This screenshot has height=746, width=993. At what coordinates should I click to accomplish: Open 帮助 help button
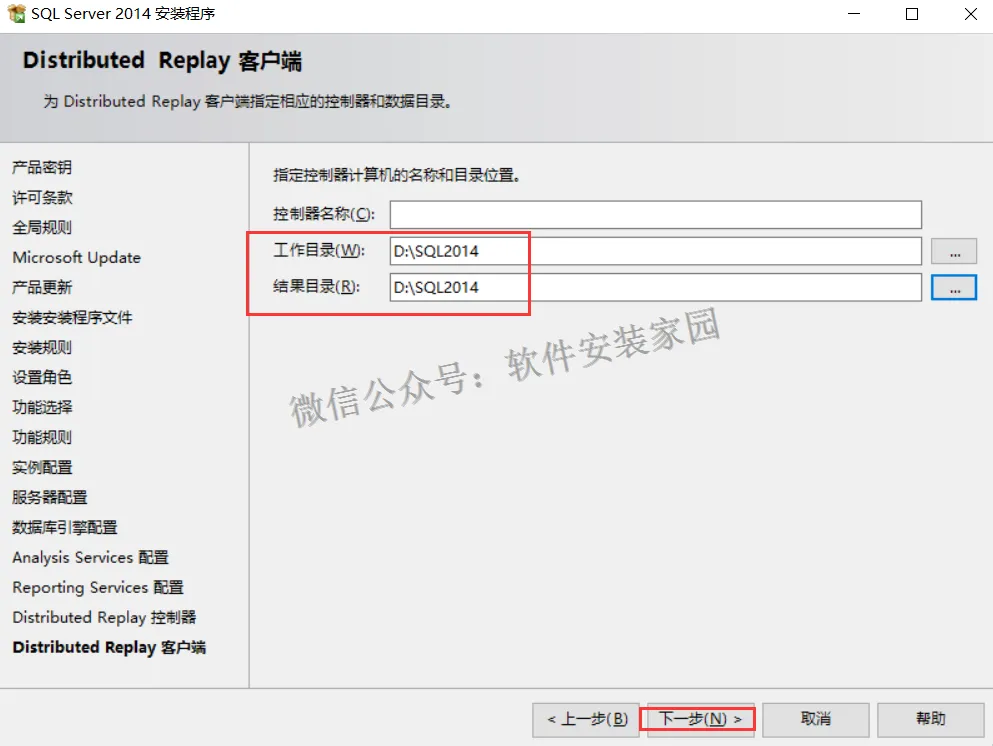pos(930,719)
